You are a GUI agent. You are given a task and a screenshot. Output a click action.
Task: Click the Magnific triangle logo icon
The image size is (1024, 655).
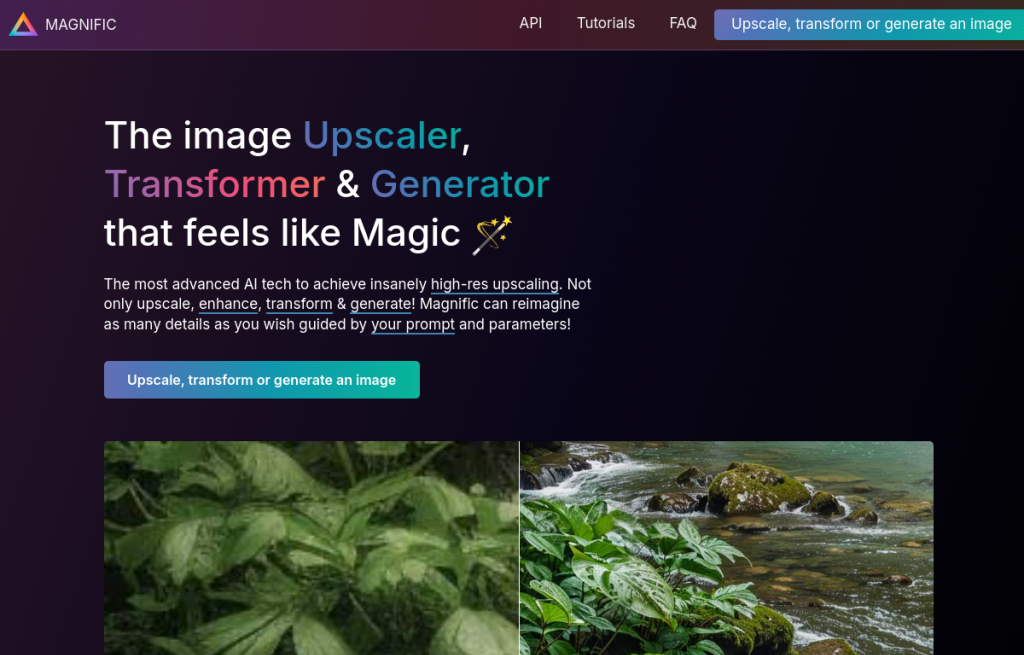(x=24, y=24)
